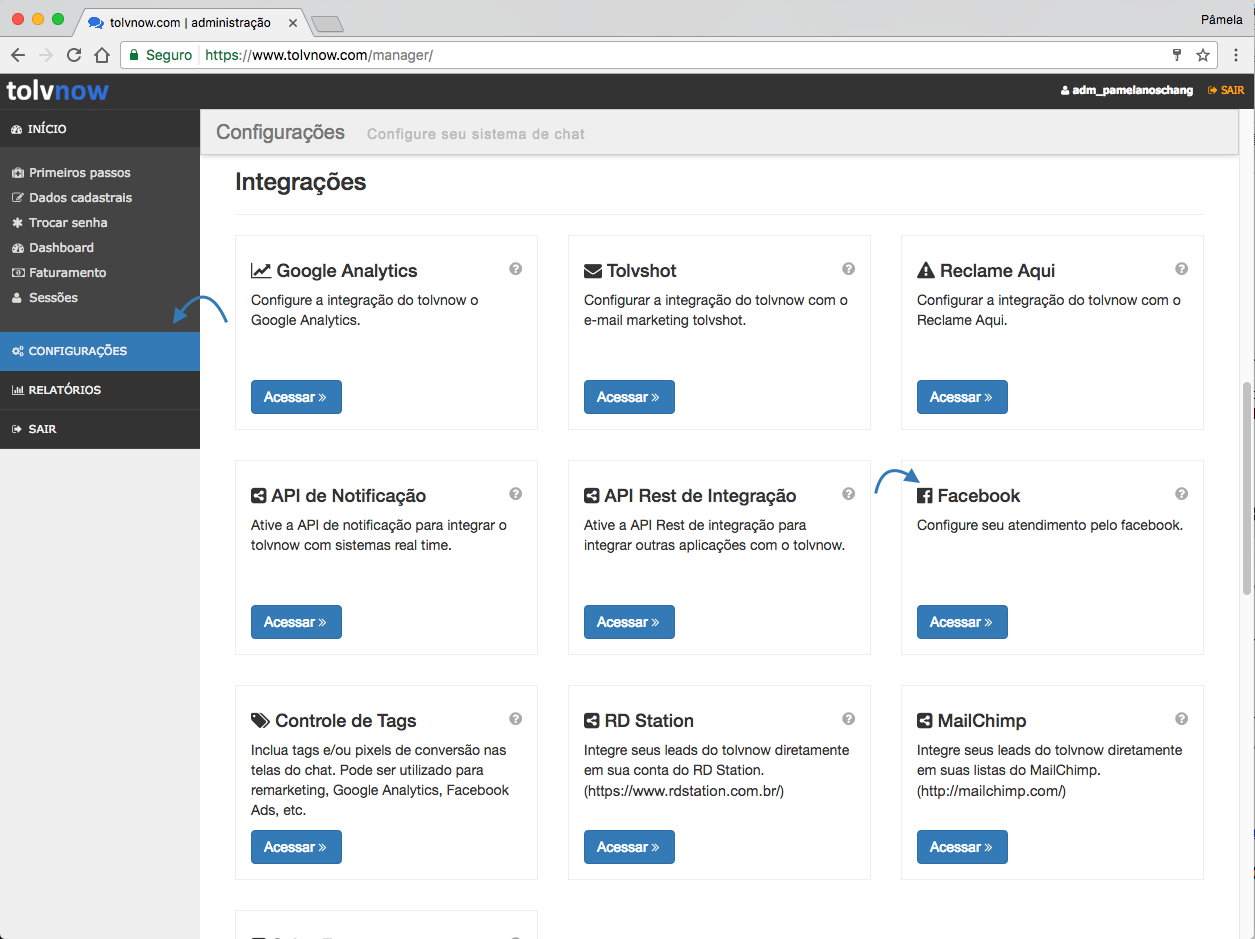The width and height of the screenshot is (1255, 939).
Task: Click Acessar button under Tolvshot
Action: [x=629, y=397]
